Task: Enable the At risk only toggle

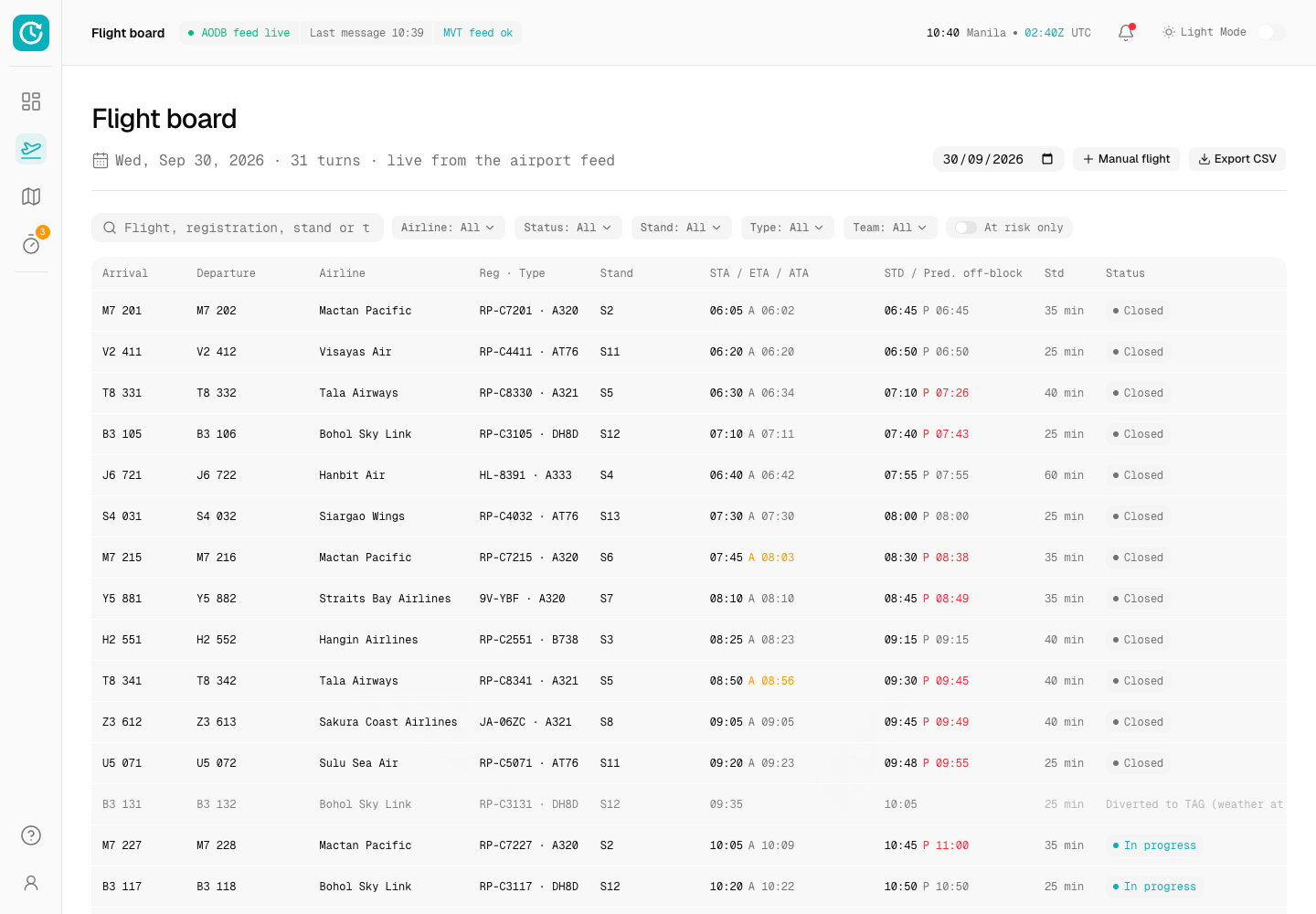Action: (965, 228)
